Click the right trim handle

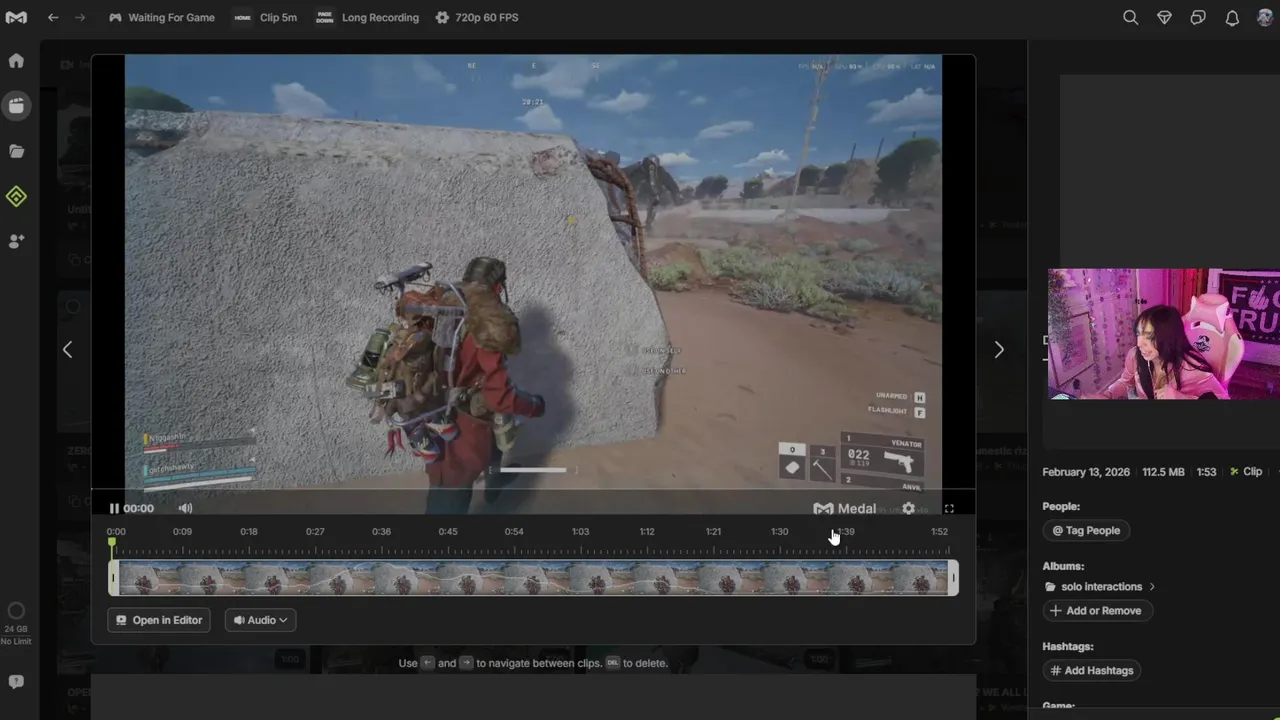(953, 578)
